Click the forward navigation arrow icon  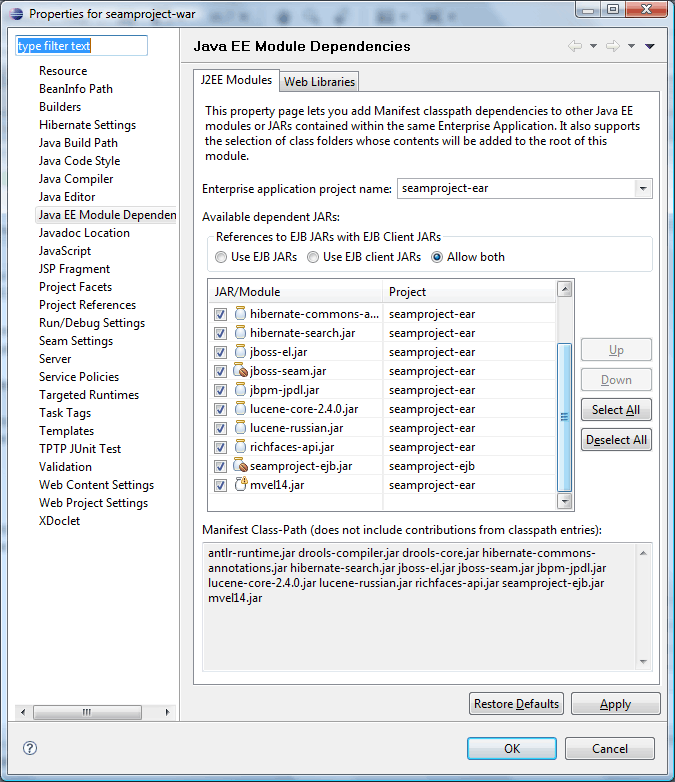click(x=613, y=46)
